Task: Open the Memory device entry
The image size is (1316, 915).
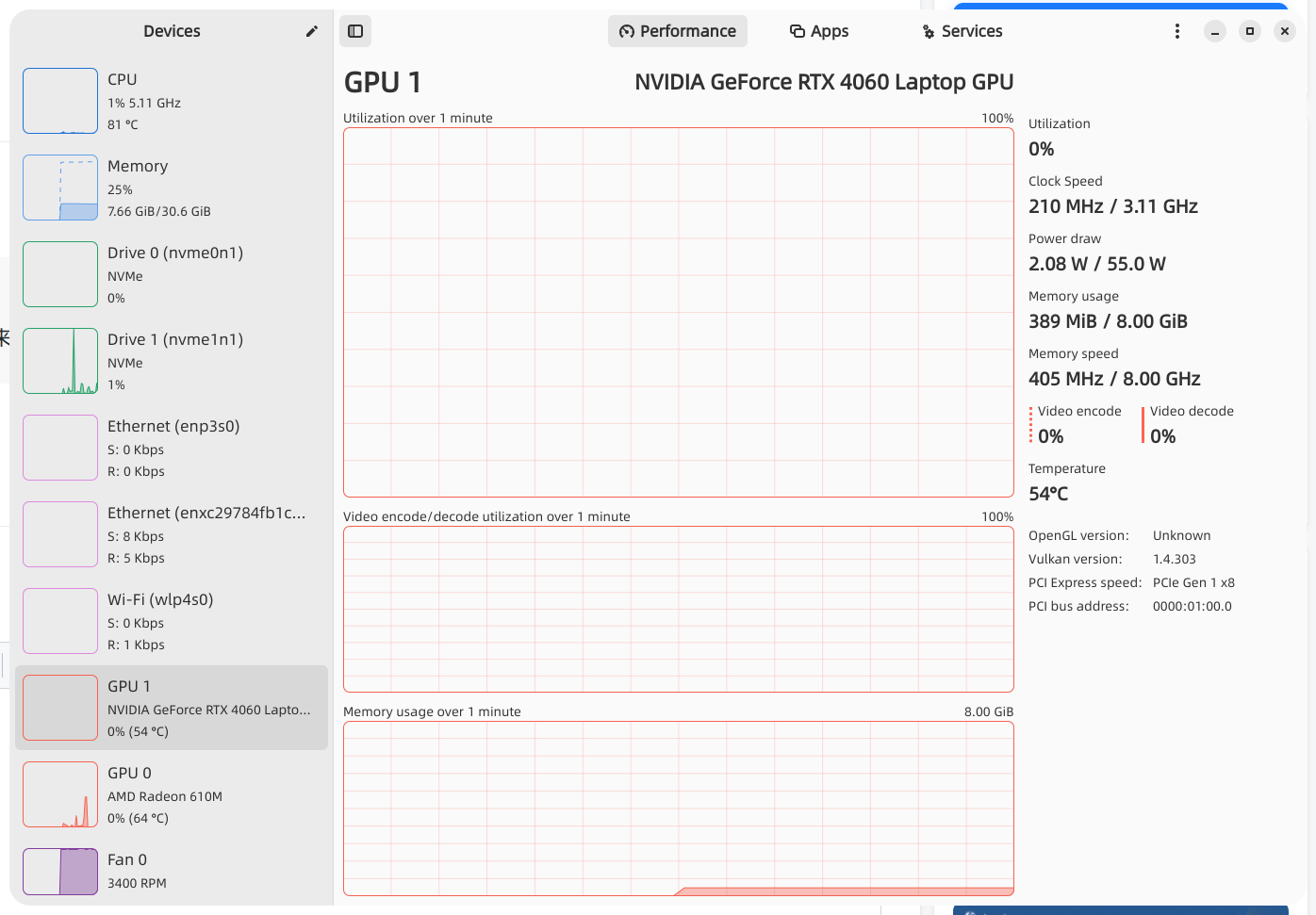Action: point(172,188)
